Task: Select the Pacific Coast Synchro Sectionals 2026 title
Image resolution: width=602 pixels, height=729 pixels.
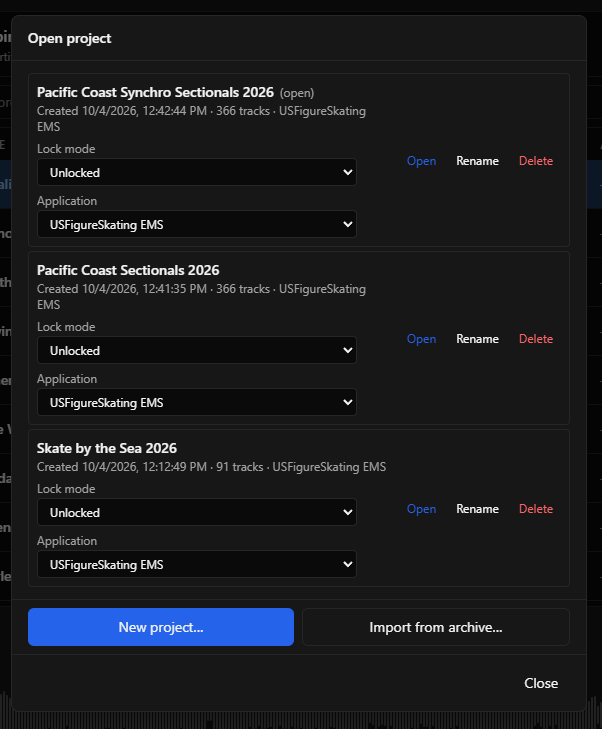Action: point(155,93)
